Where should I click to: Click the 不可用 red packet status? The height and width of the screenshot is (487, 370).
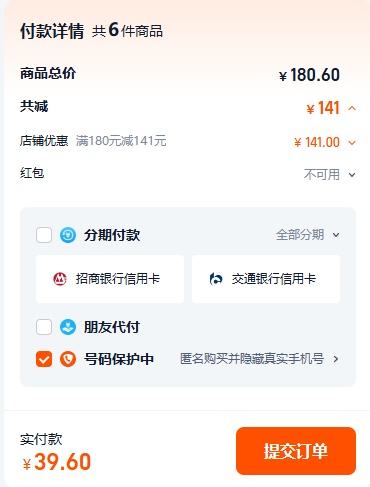point(322,174)
